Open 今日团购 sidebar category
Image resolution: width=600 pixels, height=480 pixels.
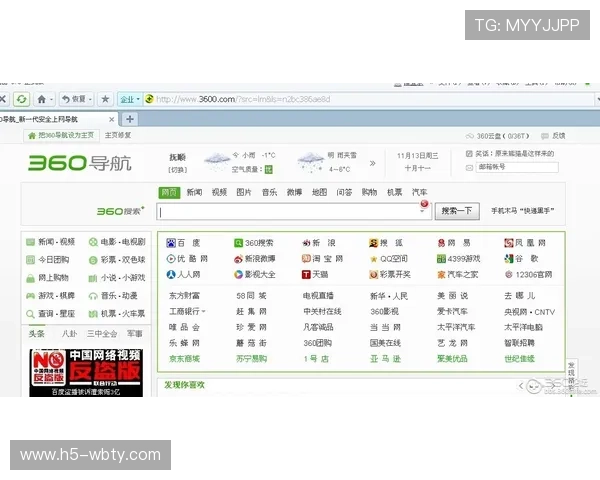[47, 260]
